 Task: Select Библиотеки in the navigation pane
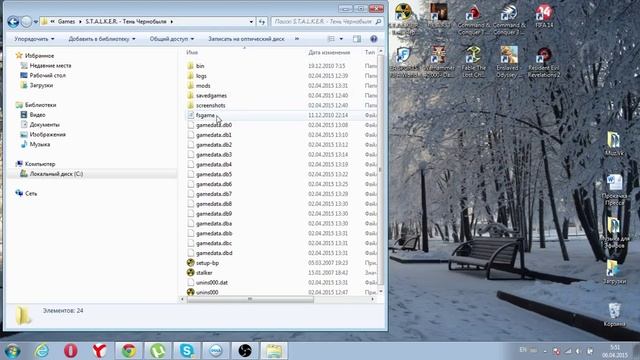pyautogui.click(x=40, y=105)
